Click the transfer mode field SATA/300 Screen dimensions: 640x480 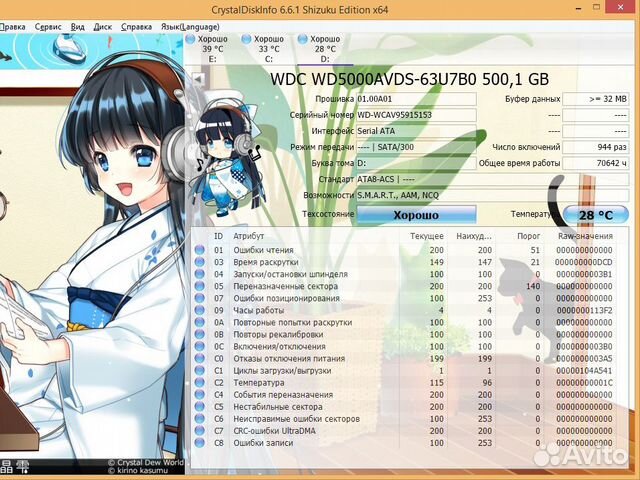pyautogui.click(x=416, y=147)
